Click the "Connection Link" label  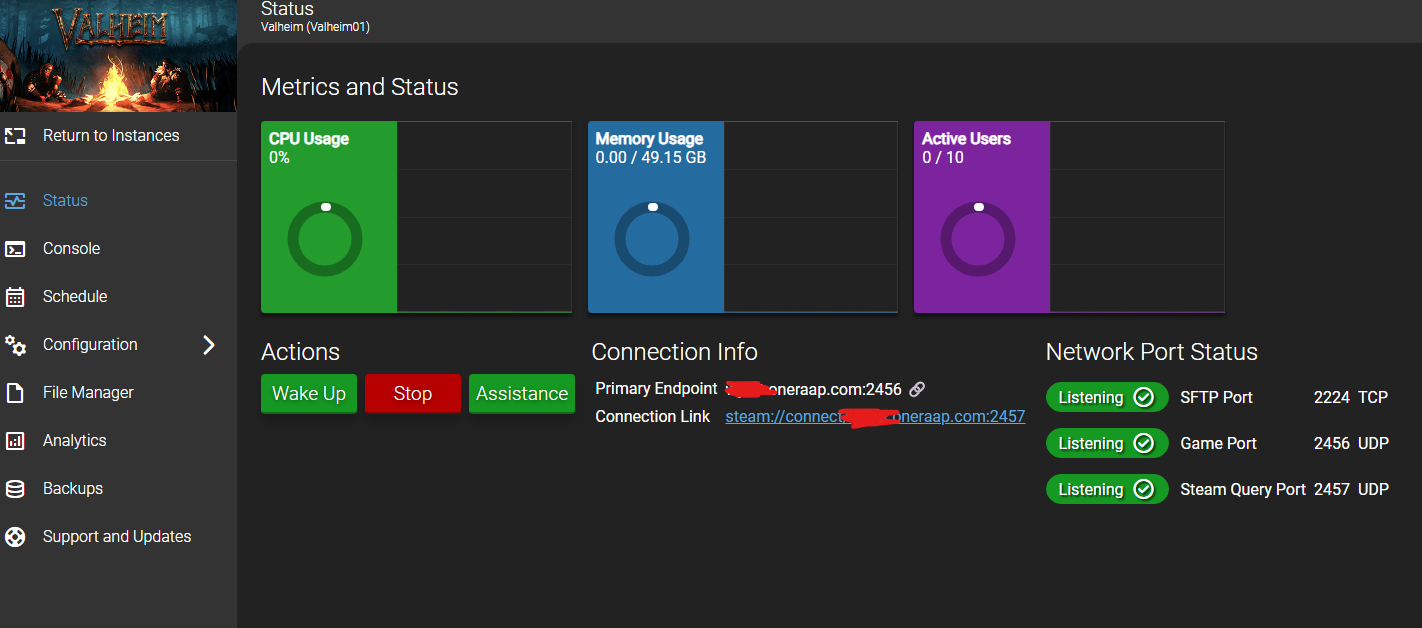pos(653,417)
